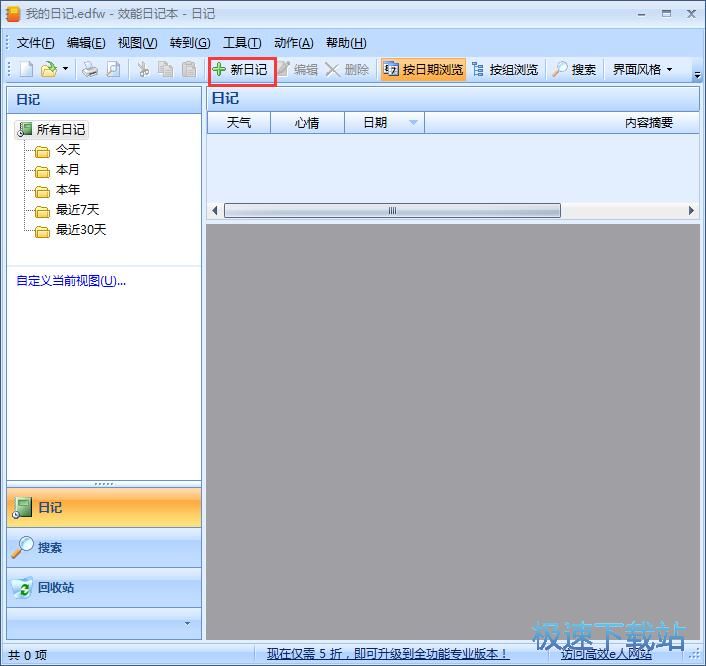Click the 内容摘要 column header
The height and width of the screenshot is (666, 706).
pyautogui.click(x=562, y=122)
